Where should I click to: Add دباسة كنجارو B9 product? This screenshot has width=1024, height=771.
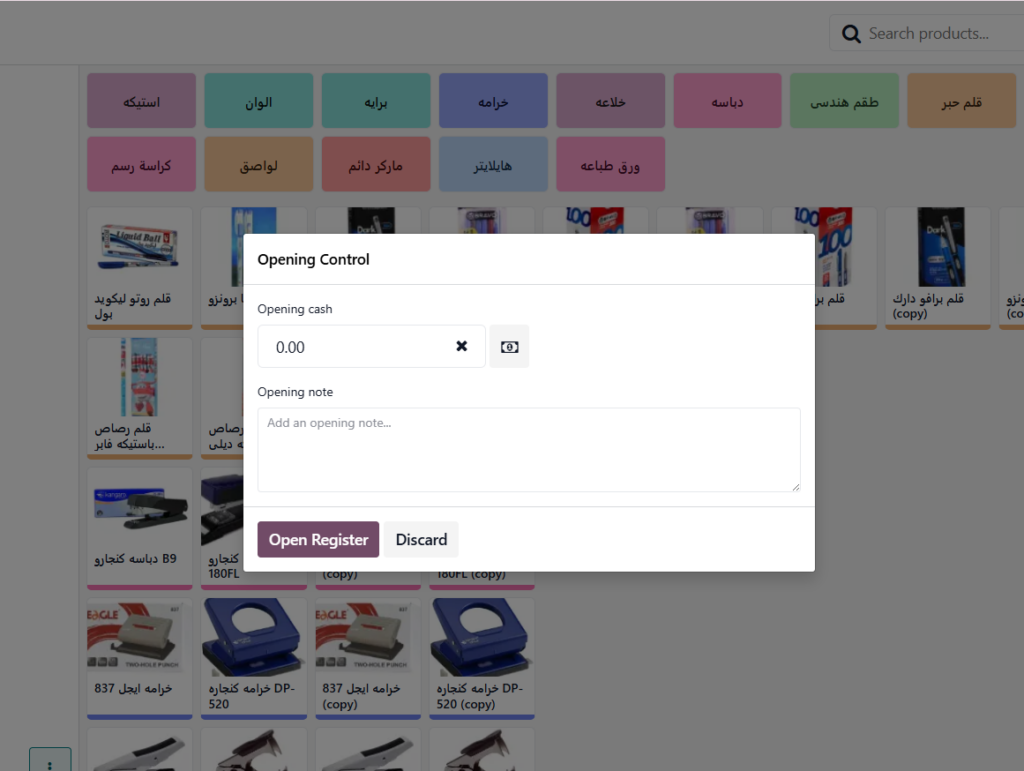(x=140, y=528)
